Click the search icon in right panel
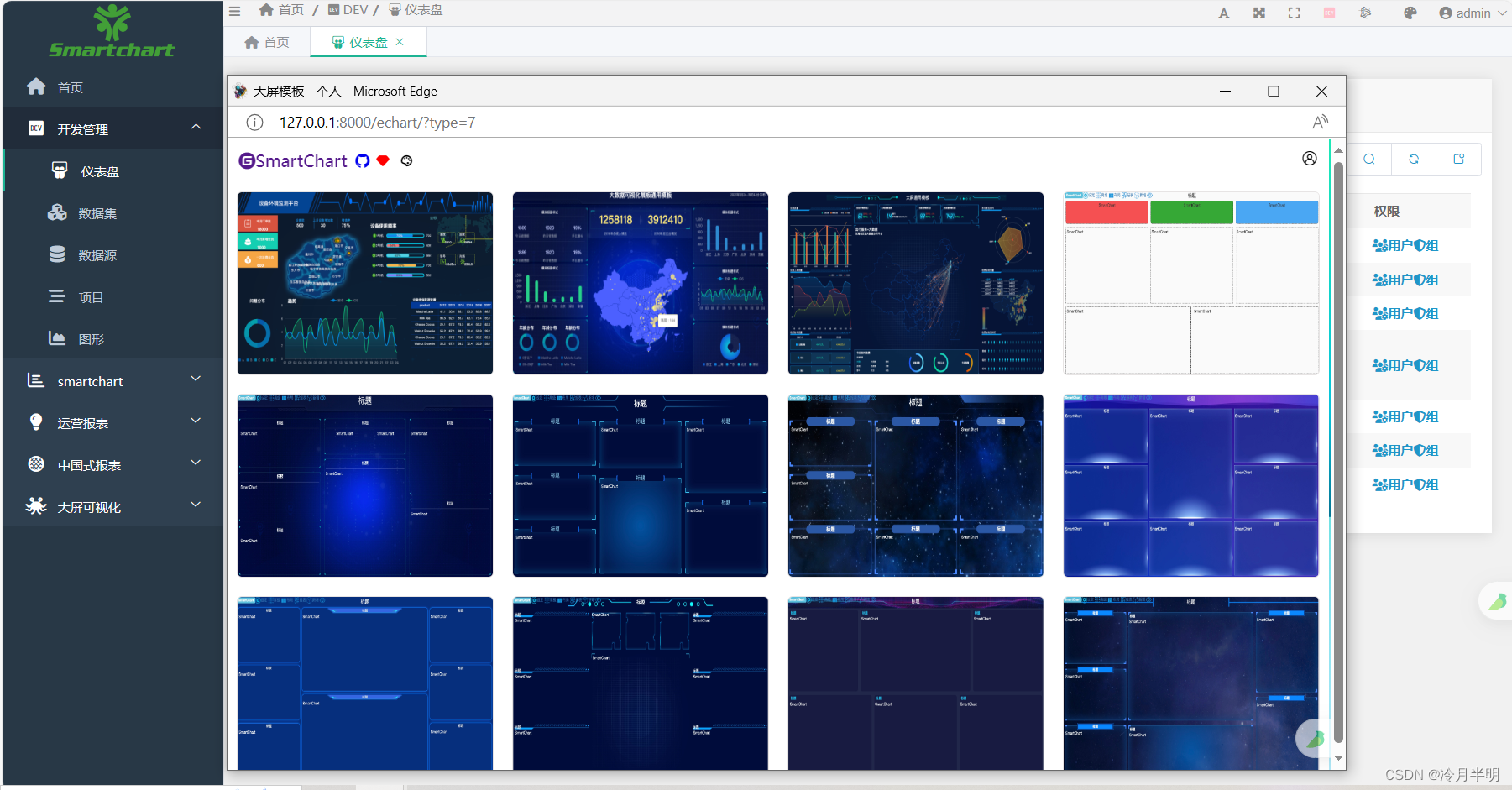 [x=1369, y=159]
